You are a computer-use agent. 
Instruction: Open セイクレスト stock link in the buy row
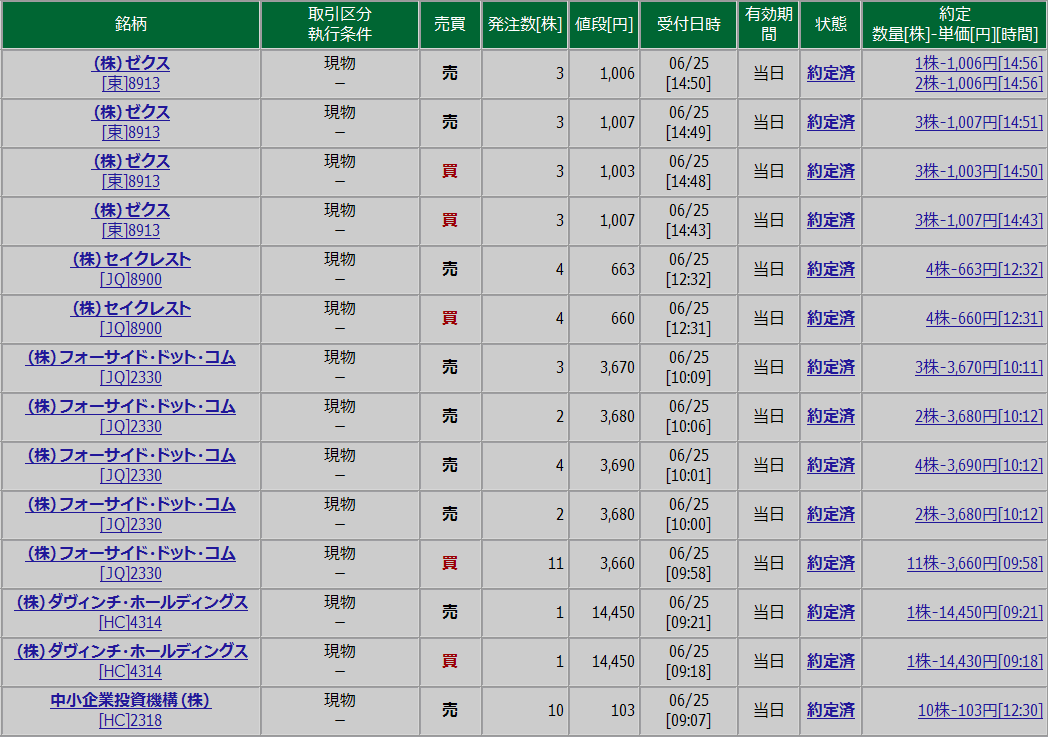(x=131, y=308)
